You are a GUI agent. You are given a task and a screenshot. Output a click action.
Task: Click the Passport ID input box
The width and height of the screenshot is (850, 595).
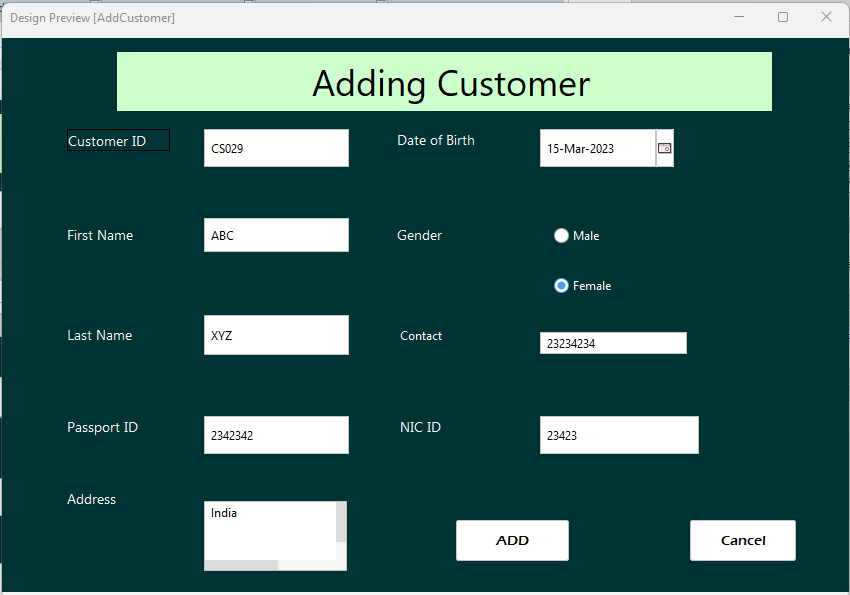click(x=276, y=434)
